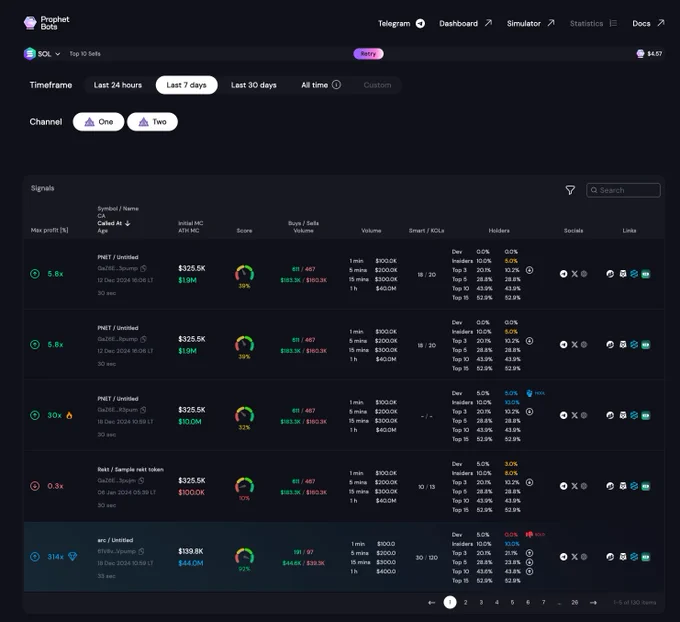Screen dimensions: 680x622
Task: Open X social icon in arc row
Action: [574, 557]
